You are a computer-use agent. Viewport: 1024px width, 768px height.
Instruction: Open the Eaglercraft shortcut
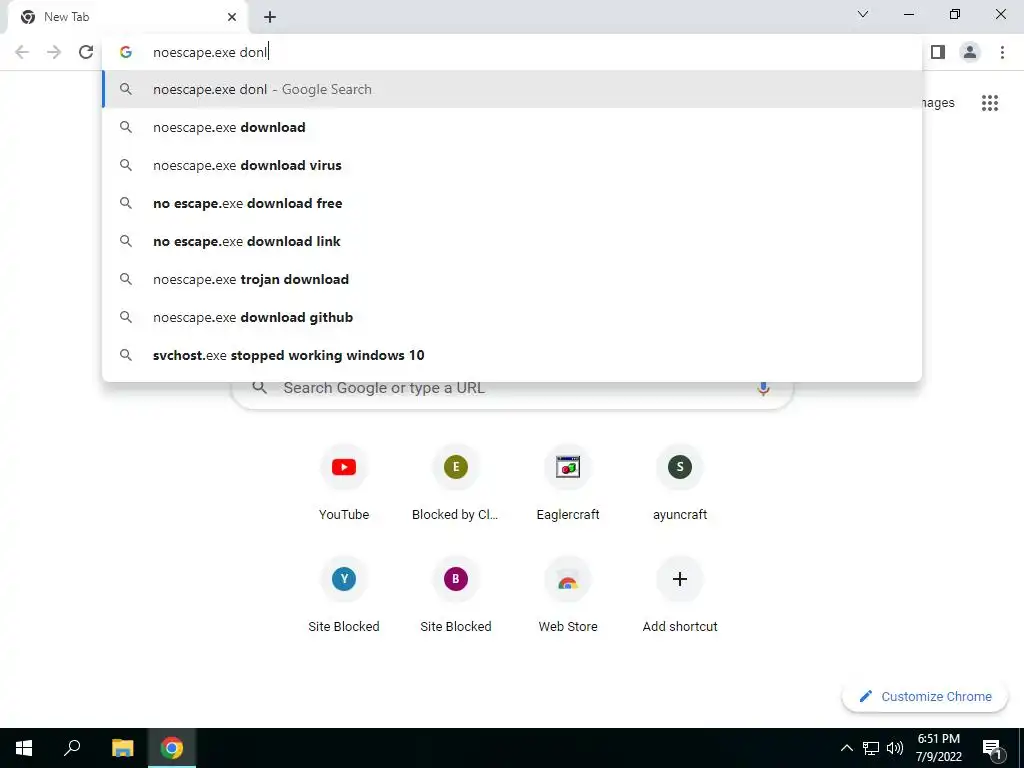click(568, 482)
